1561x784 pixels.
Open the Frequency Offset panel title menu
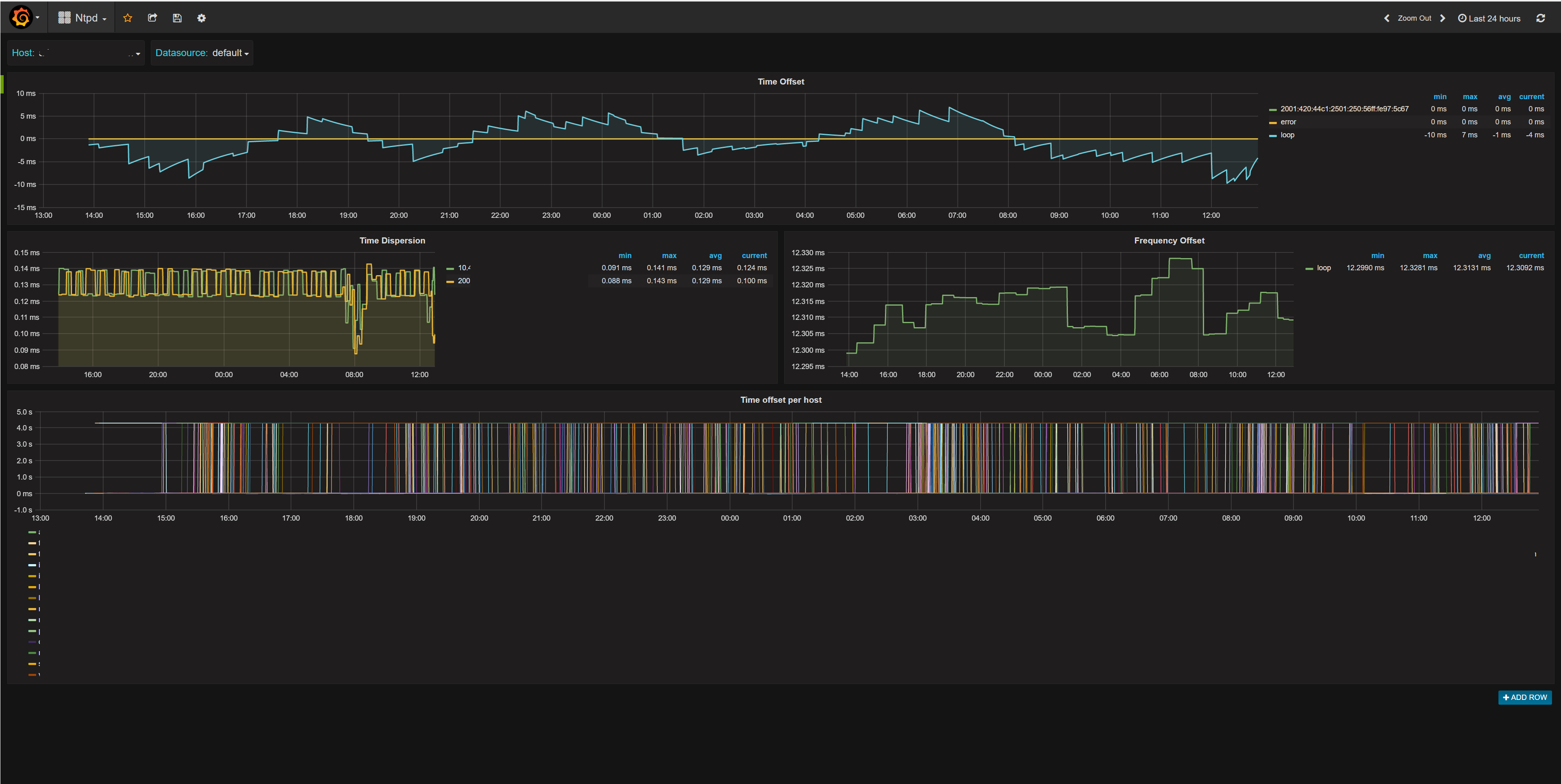[1169, 241]
